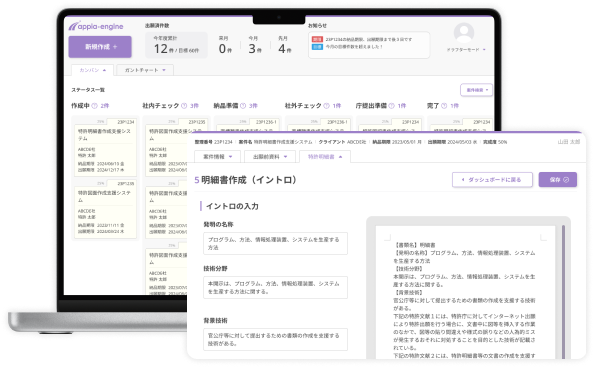Click help icon next to 社内チェック

coord(184,106)
